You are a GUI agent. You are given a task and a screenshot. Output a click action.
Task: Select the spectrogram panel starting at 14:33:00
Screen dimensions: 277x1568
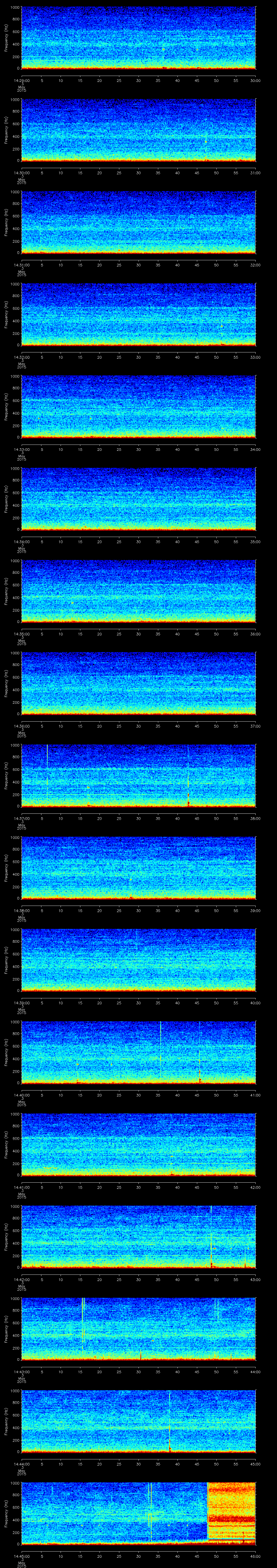[x=138, y=407]
